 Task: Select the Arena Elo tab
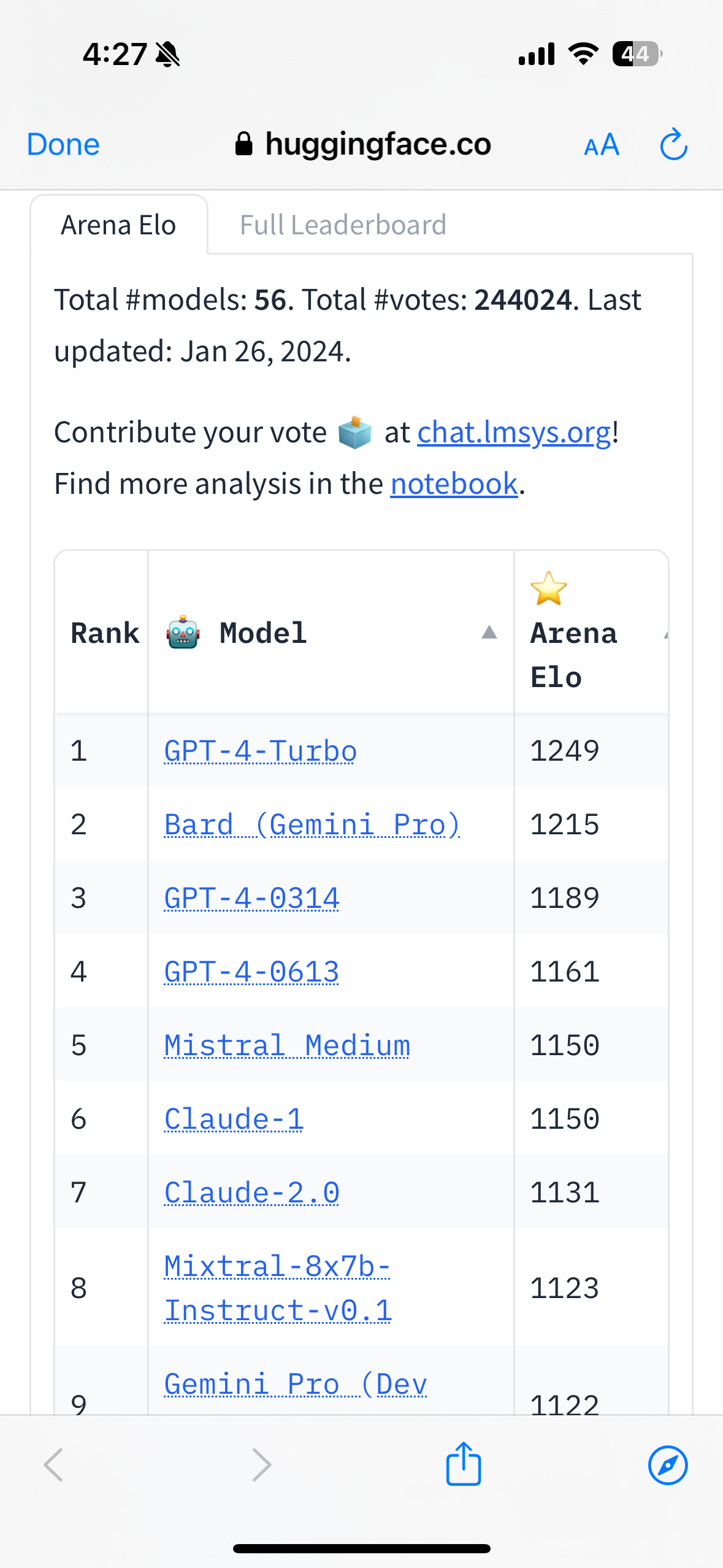coord(119,225)
